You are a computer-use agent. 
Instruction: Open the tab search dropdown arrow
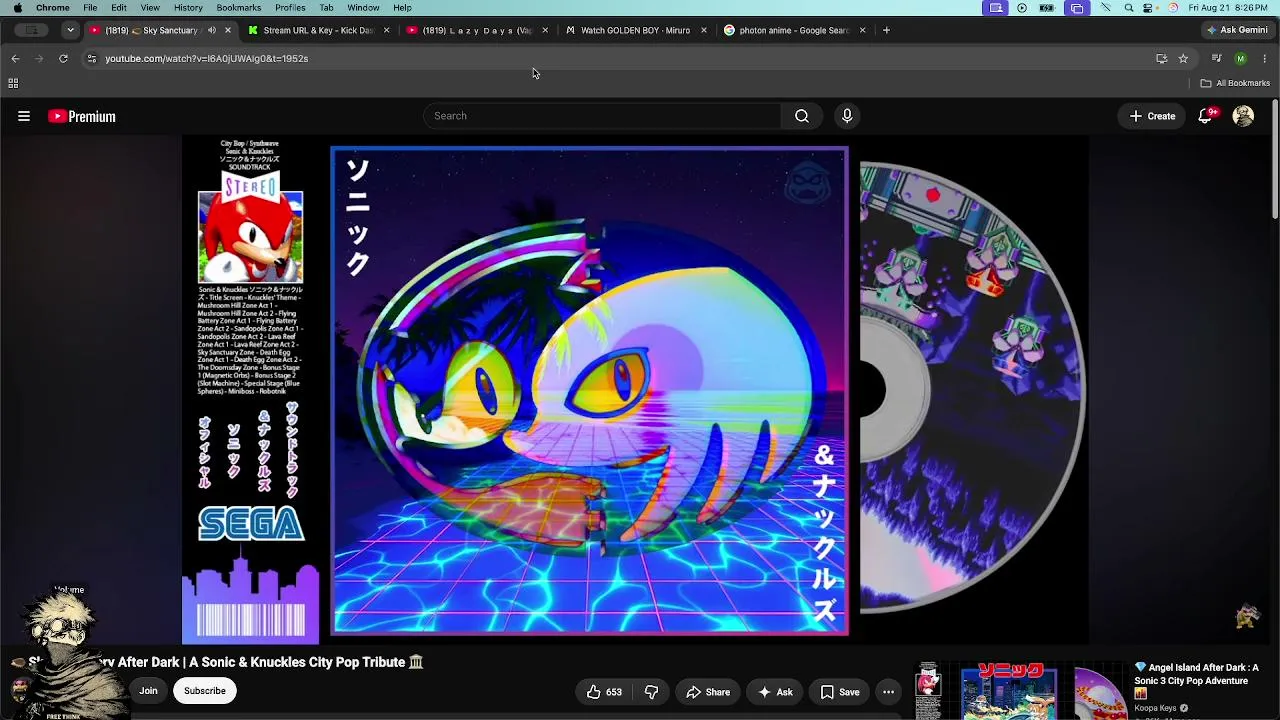click(x=70, y=30)
